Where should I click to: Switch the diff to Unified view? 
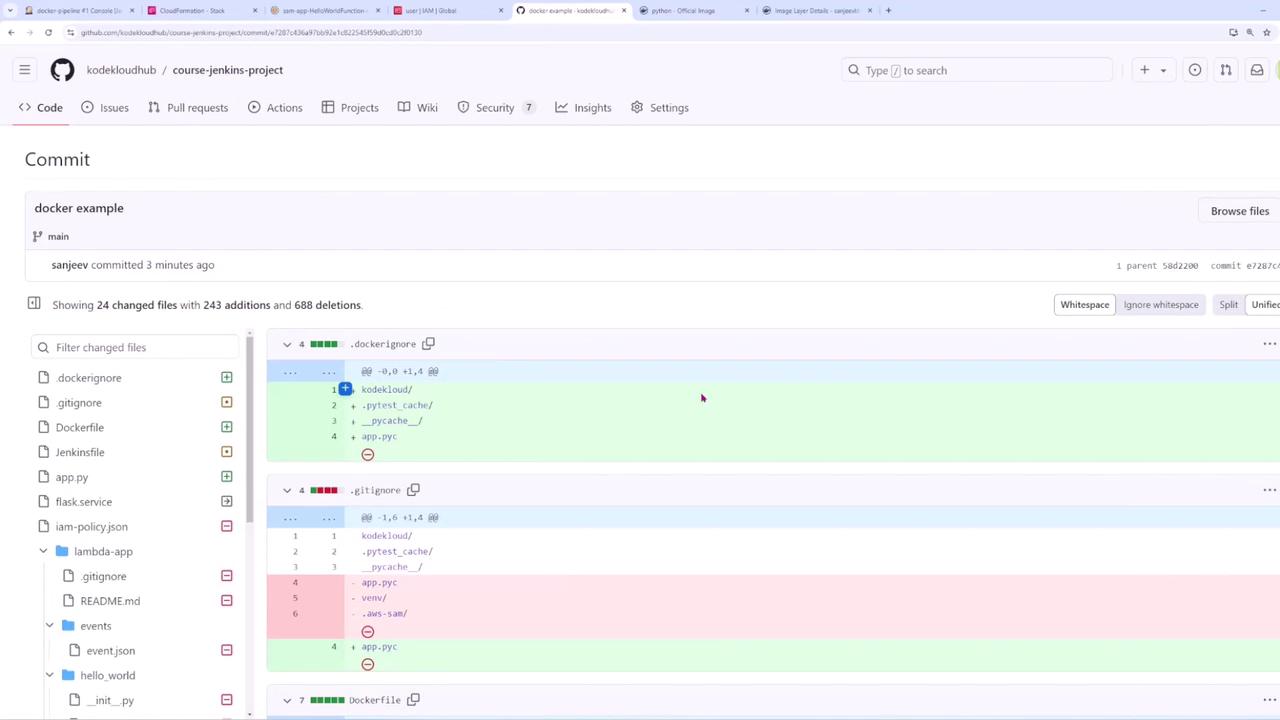point(1265,305)
